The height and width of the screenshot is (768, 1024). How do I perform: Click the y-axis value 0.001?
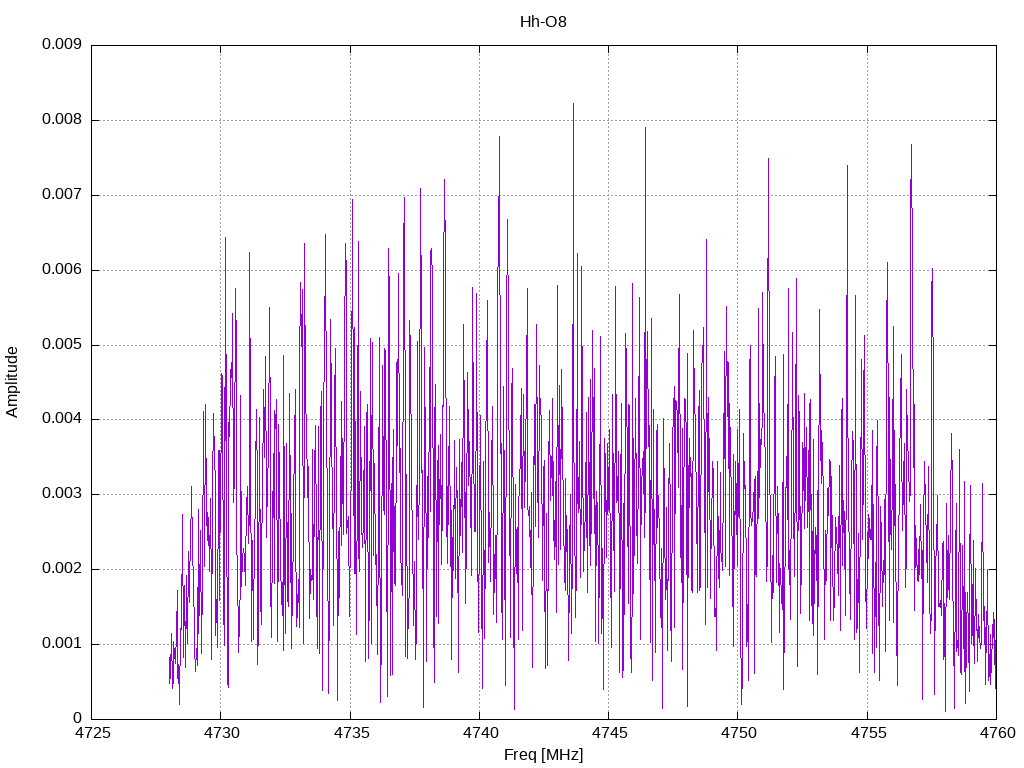62,643
